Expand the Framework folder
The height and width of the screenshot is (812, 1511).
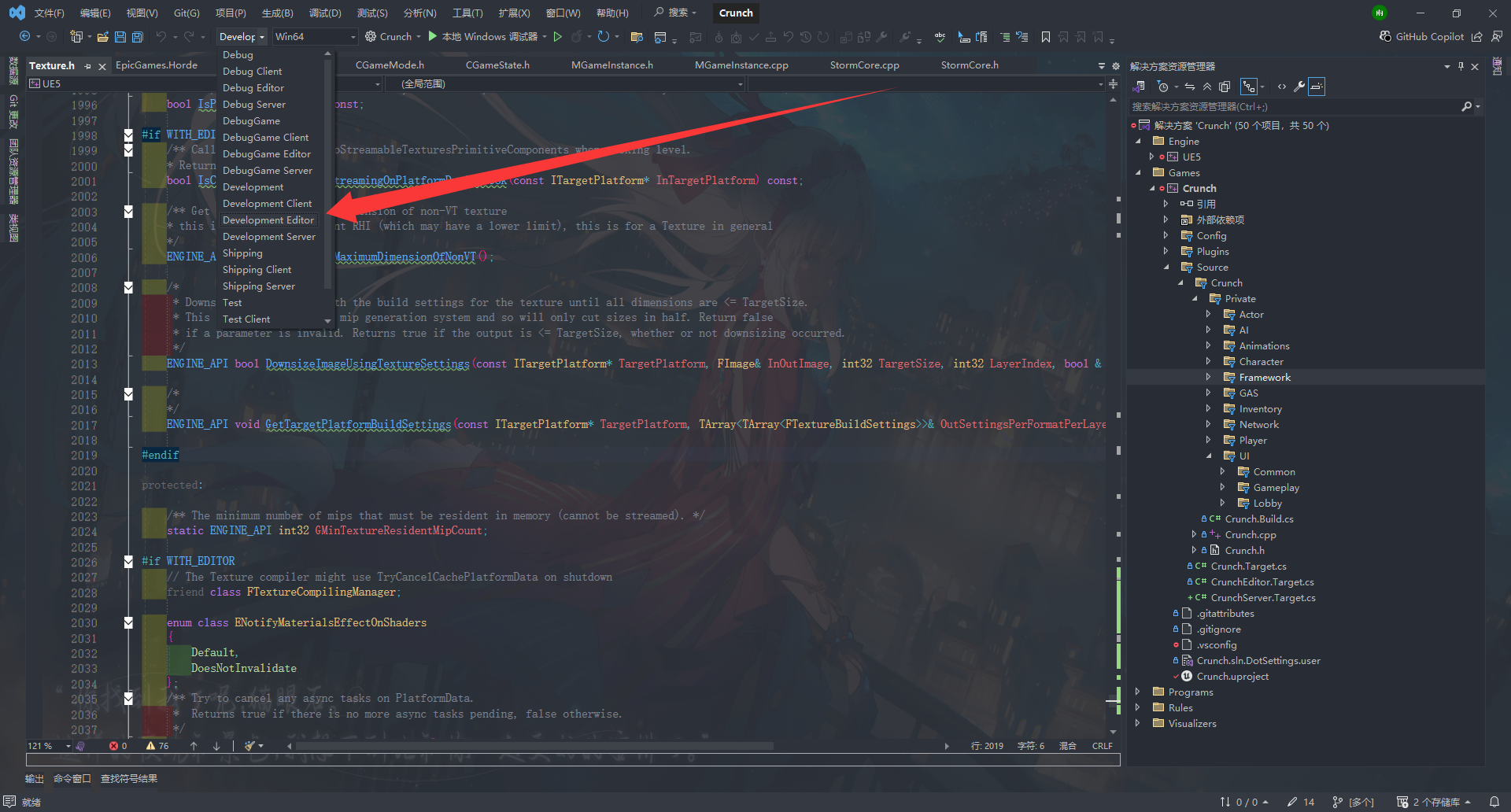coord(1208,378)
